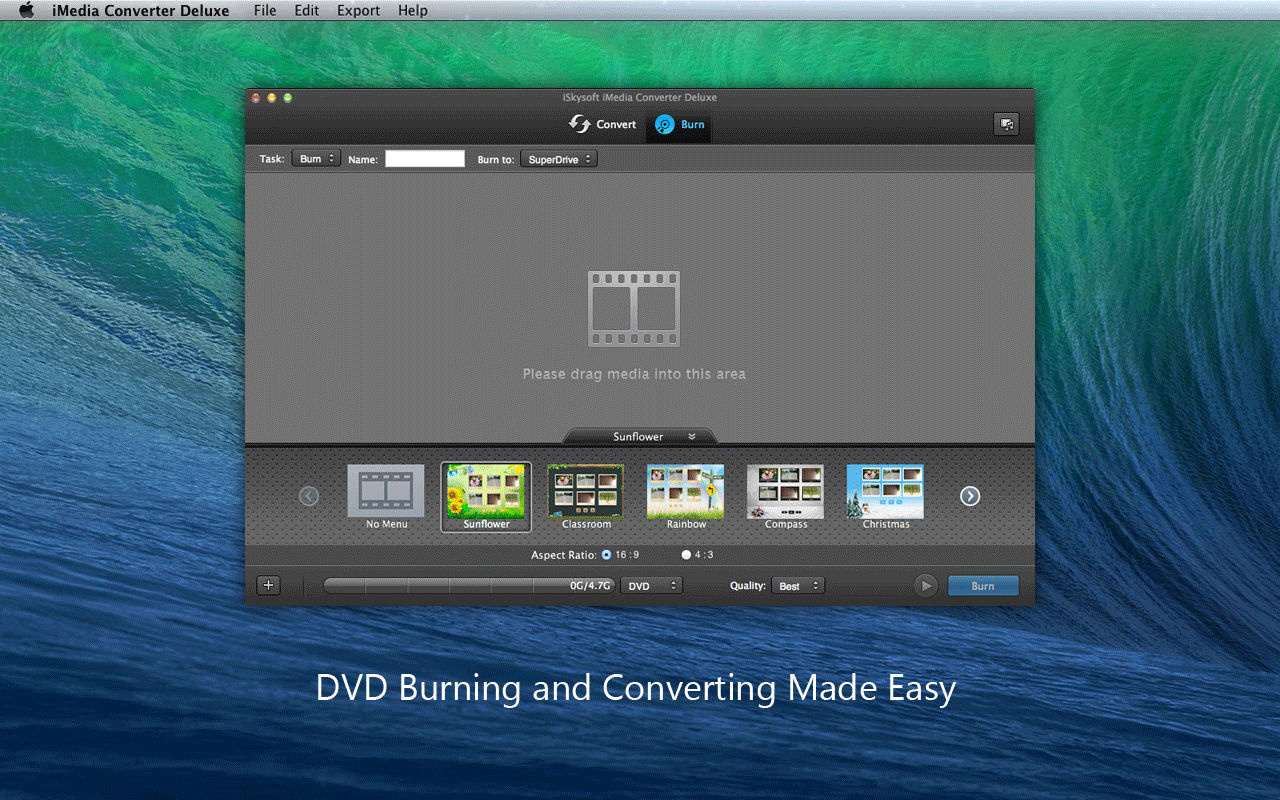This screenshot has width=1280, height=800.
Task: Click the film strip placeholder icon
Action: click(x=633, y=309)
